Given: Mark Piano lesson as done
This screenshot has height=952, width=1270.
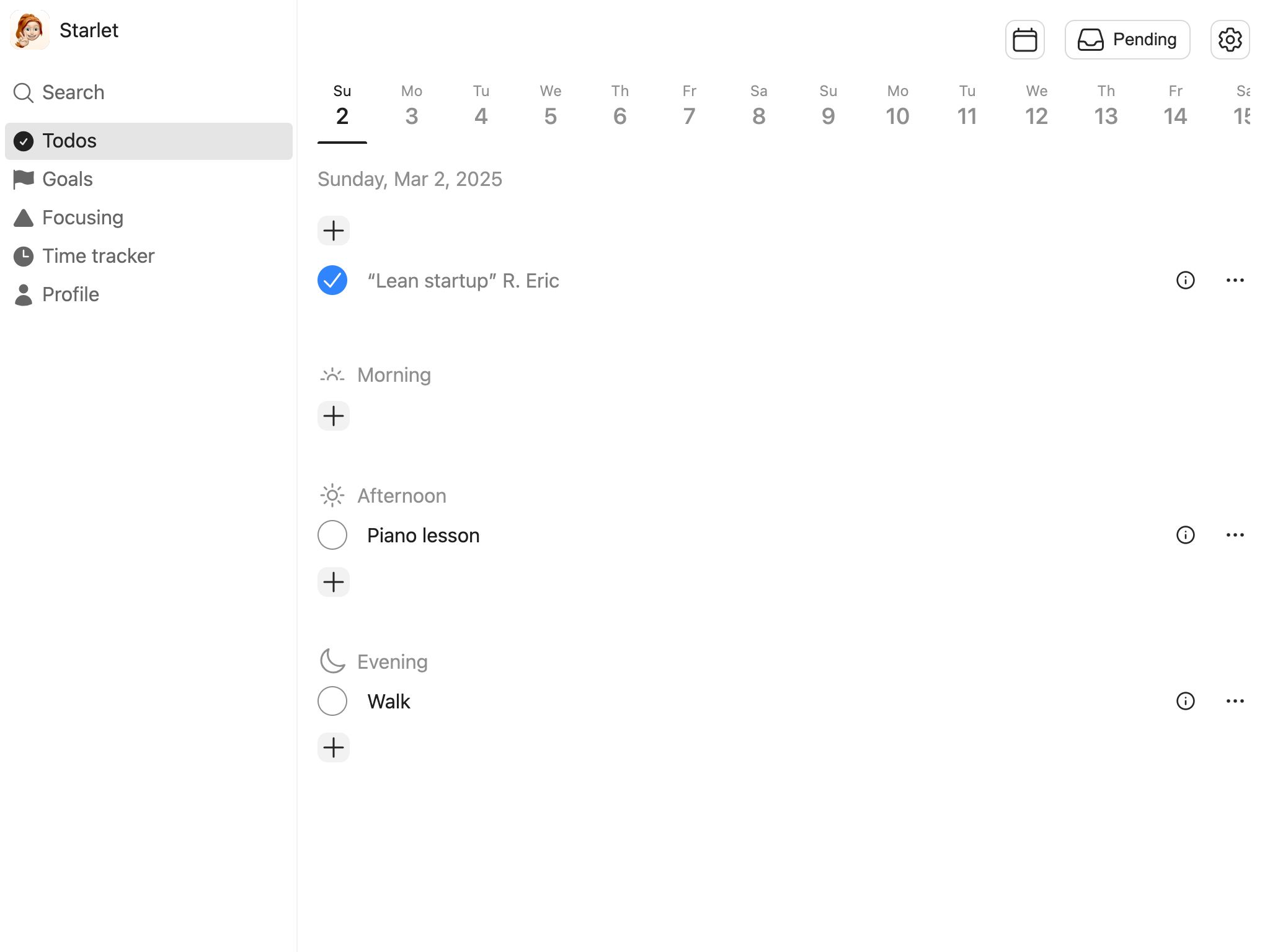Looking at the screenshot, I should (x=332, y=535).
